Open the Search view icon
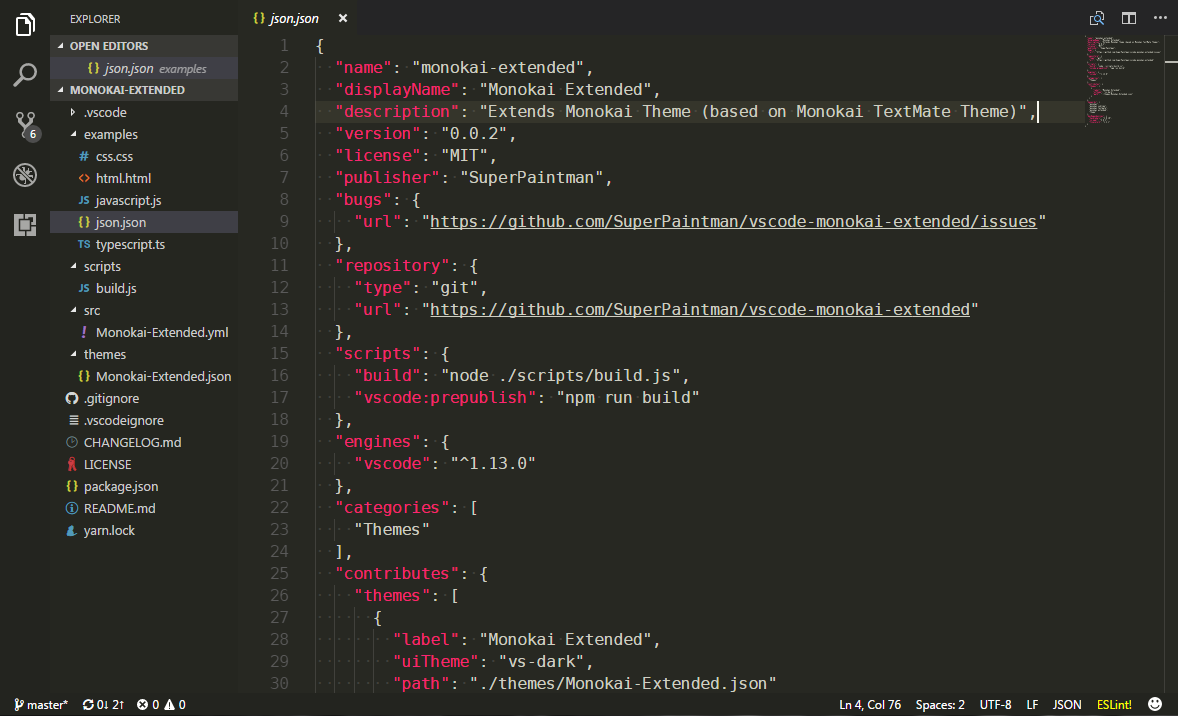Image resolution: width=1178 pixels, height=716 pixels. [25, 74]
